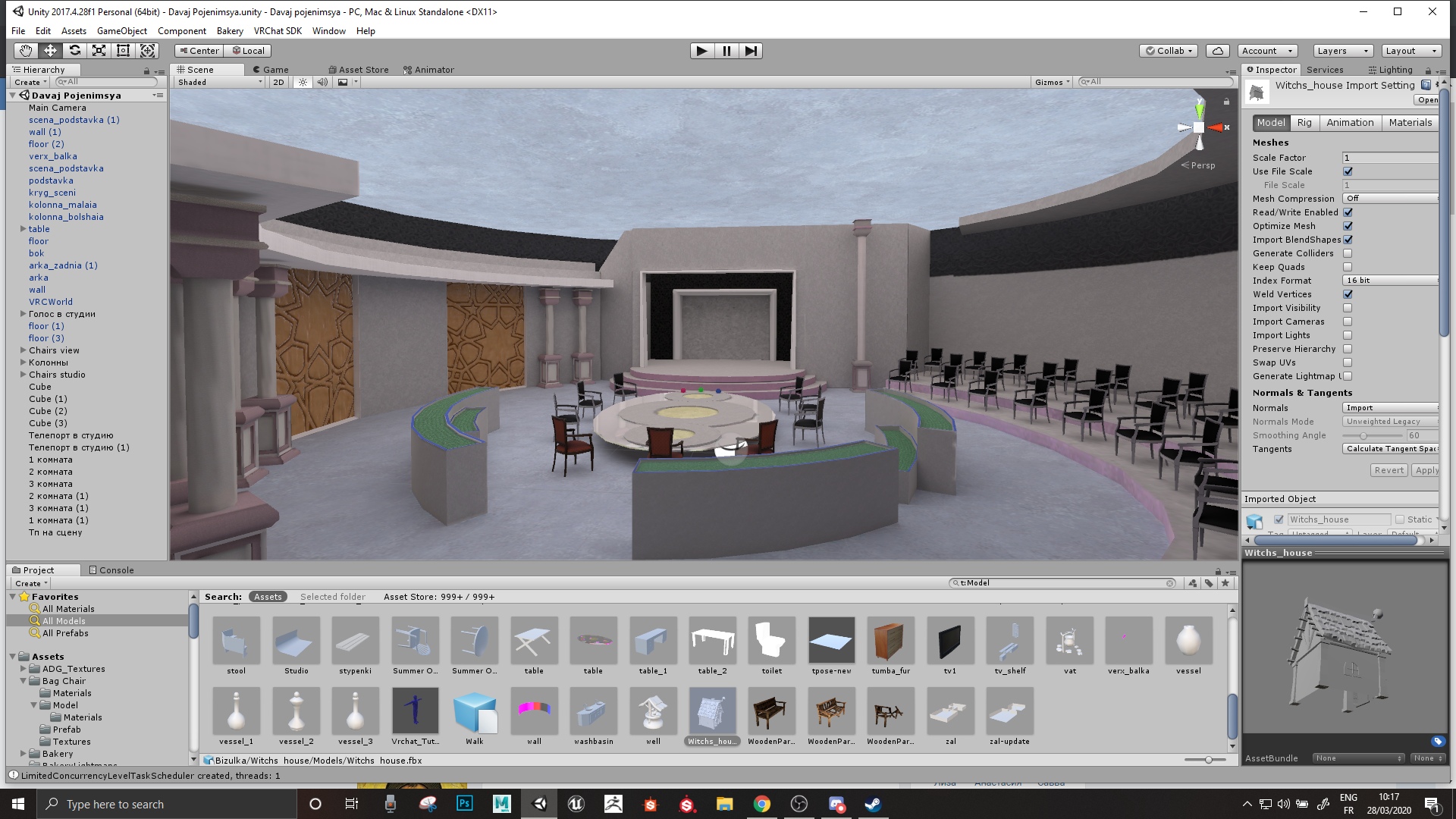Open Steam from the taskbar
The height and width of the screenshot is (819, 1456).
[x=873, y=804]
